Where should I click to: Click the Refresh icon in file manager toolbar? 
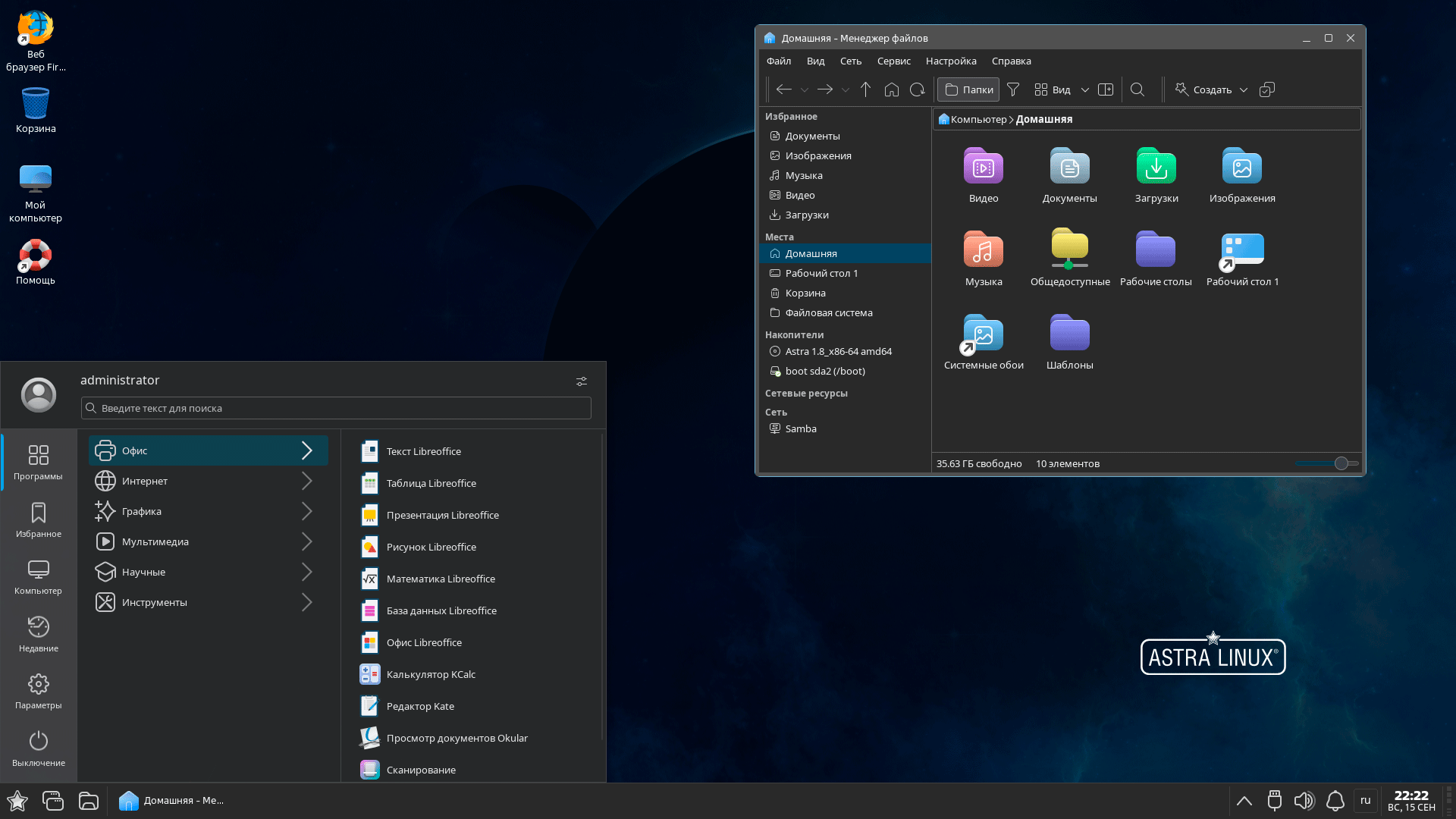917,89
